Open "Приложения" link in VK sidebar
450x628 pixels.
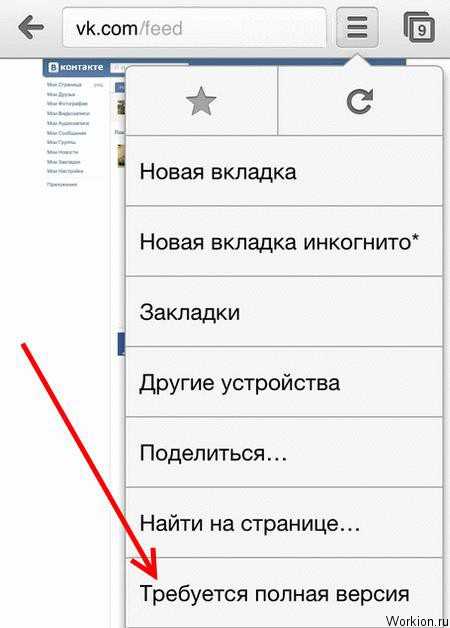[62, 185]
